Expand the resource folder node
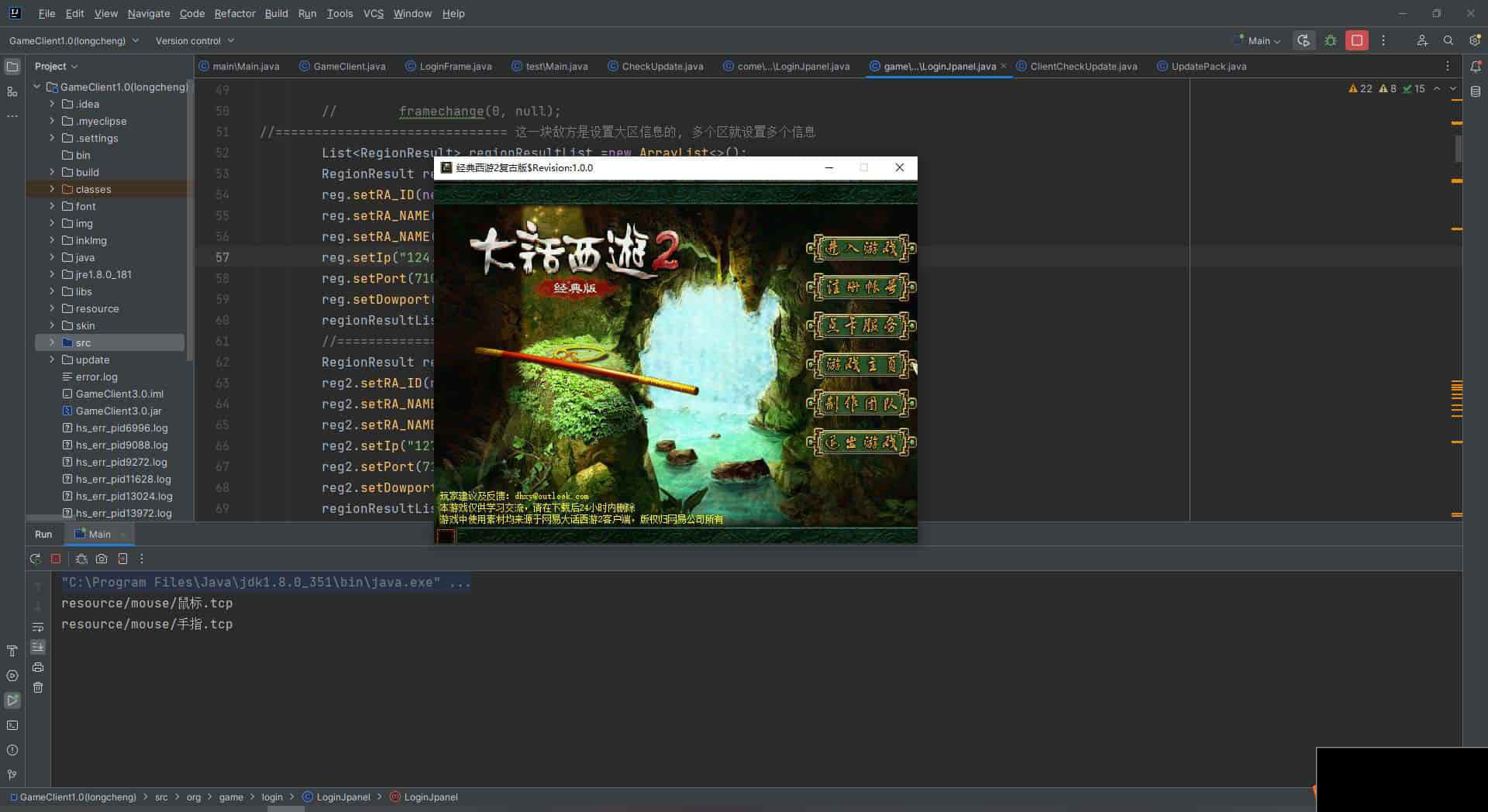 click(x=52, y=308)
